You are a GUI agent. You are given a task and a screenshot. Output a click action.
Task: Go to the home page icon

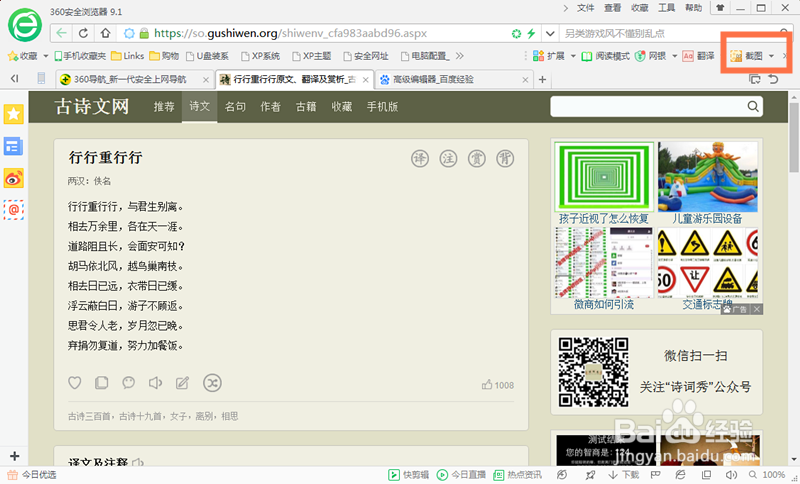[x=106, y=34]
